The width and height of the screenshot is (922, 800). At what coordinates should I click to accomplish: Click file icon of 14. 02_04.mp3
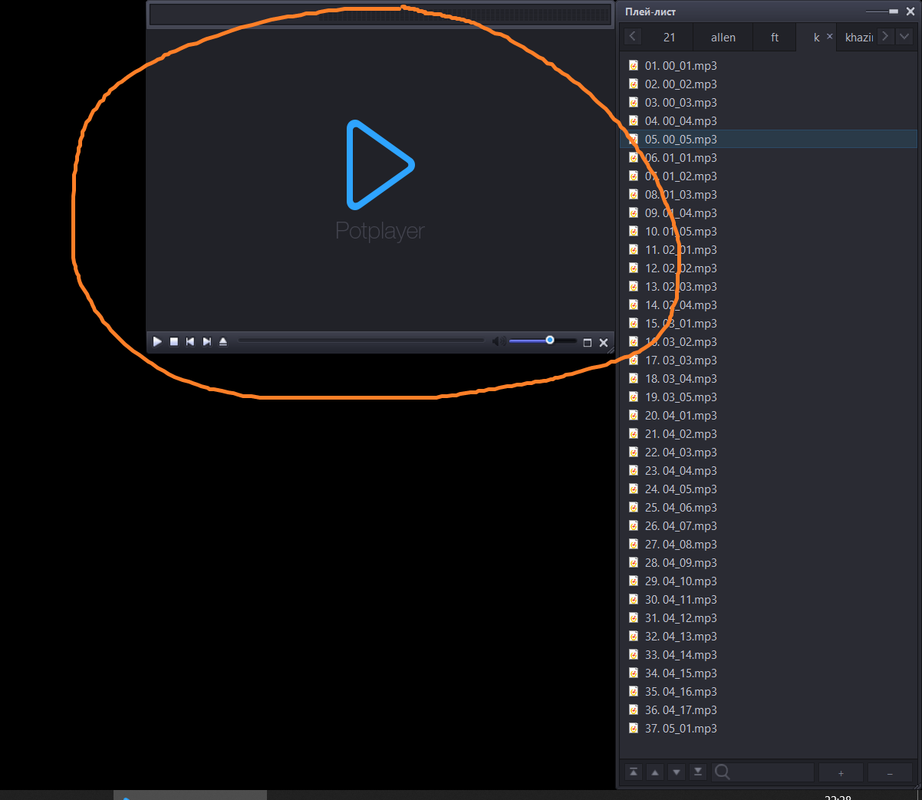[x=633, y=304]
